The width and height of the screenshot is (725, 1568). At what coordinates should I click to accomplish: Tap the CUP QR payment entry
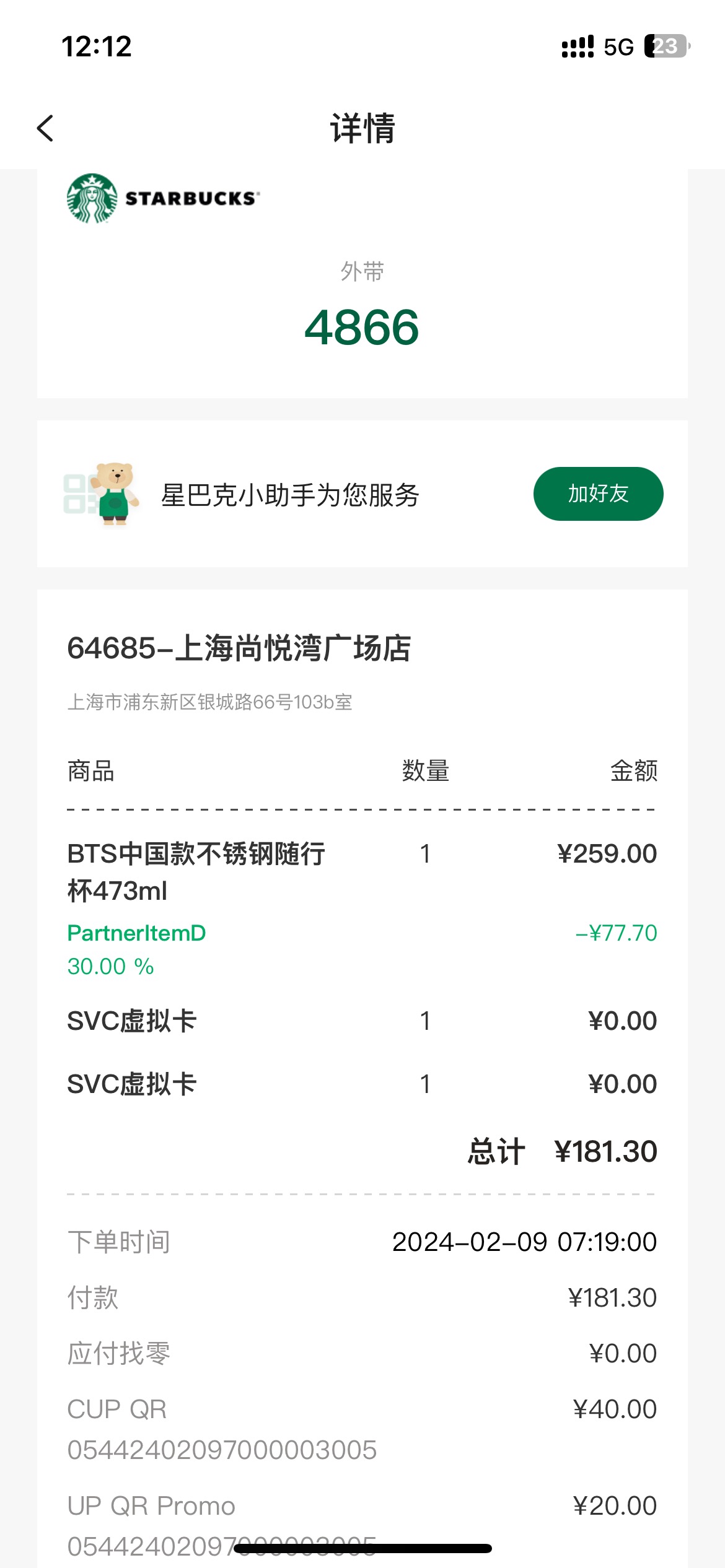[x=362, y=1429]
